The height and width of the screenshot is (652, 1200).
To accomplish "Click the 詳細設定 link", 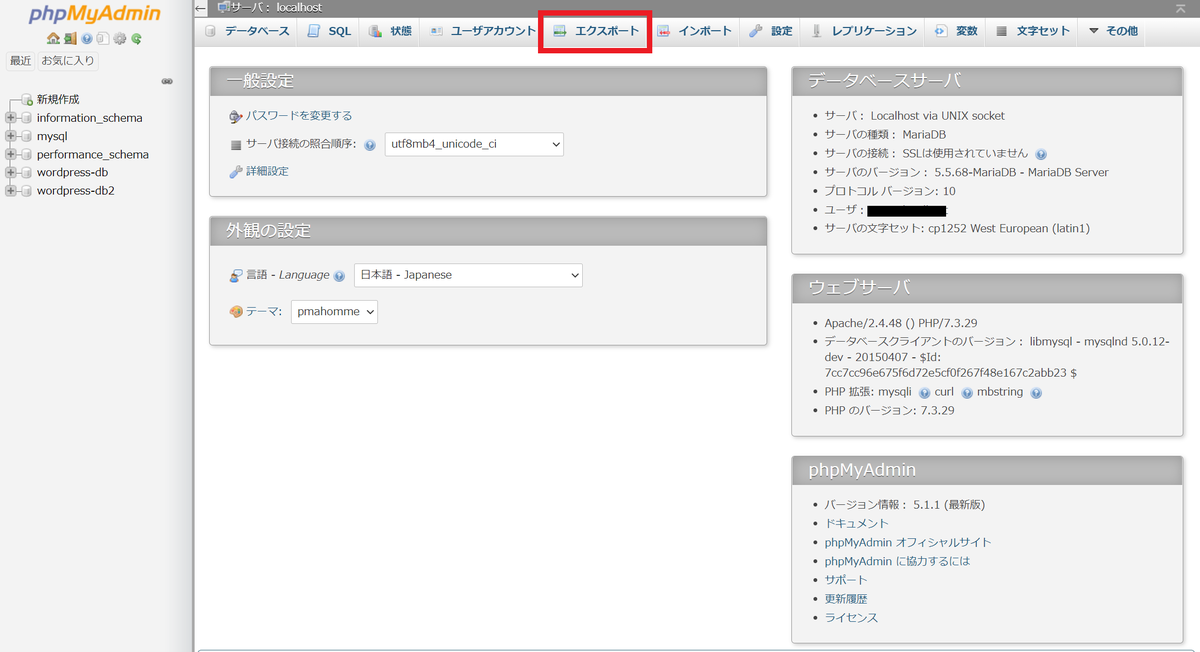I will pyautogui.click(x=267, y=172).
